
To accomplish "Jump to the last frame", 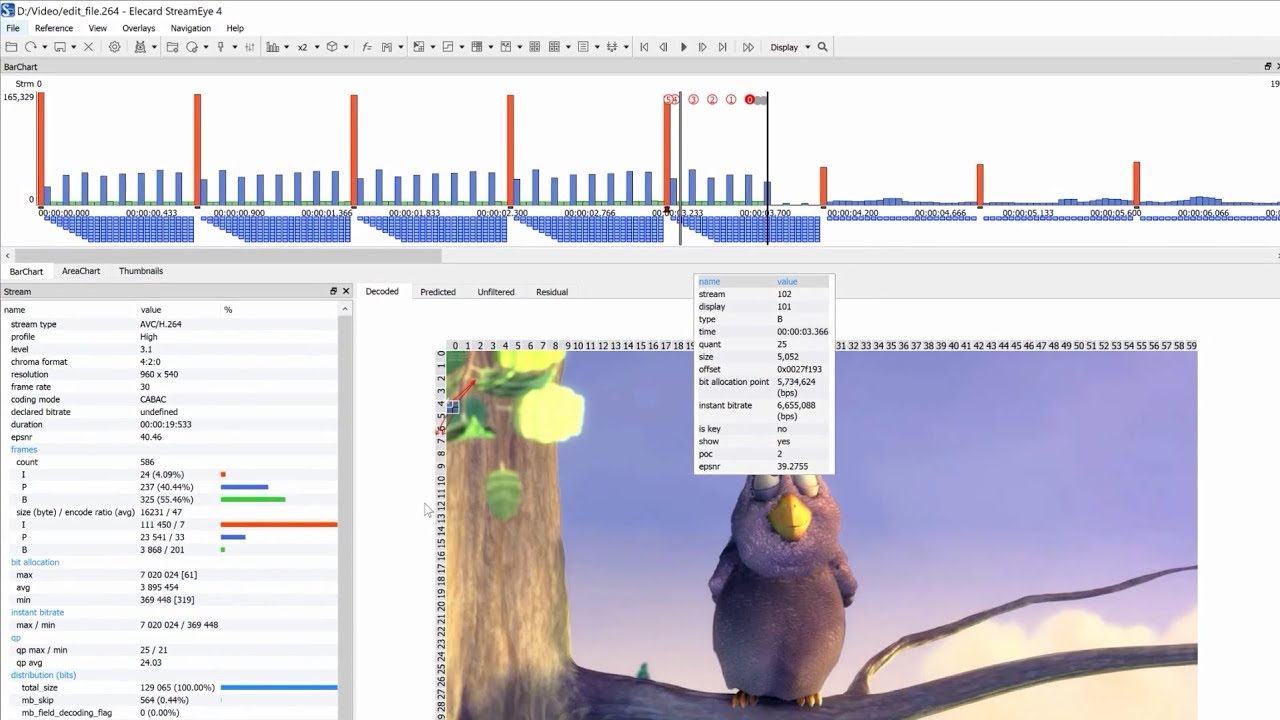I will (721, 47).
